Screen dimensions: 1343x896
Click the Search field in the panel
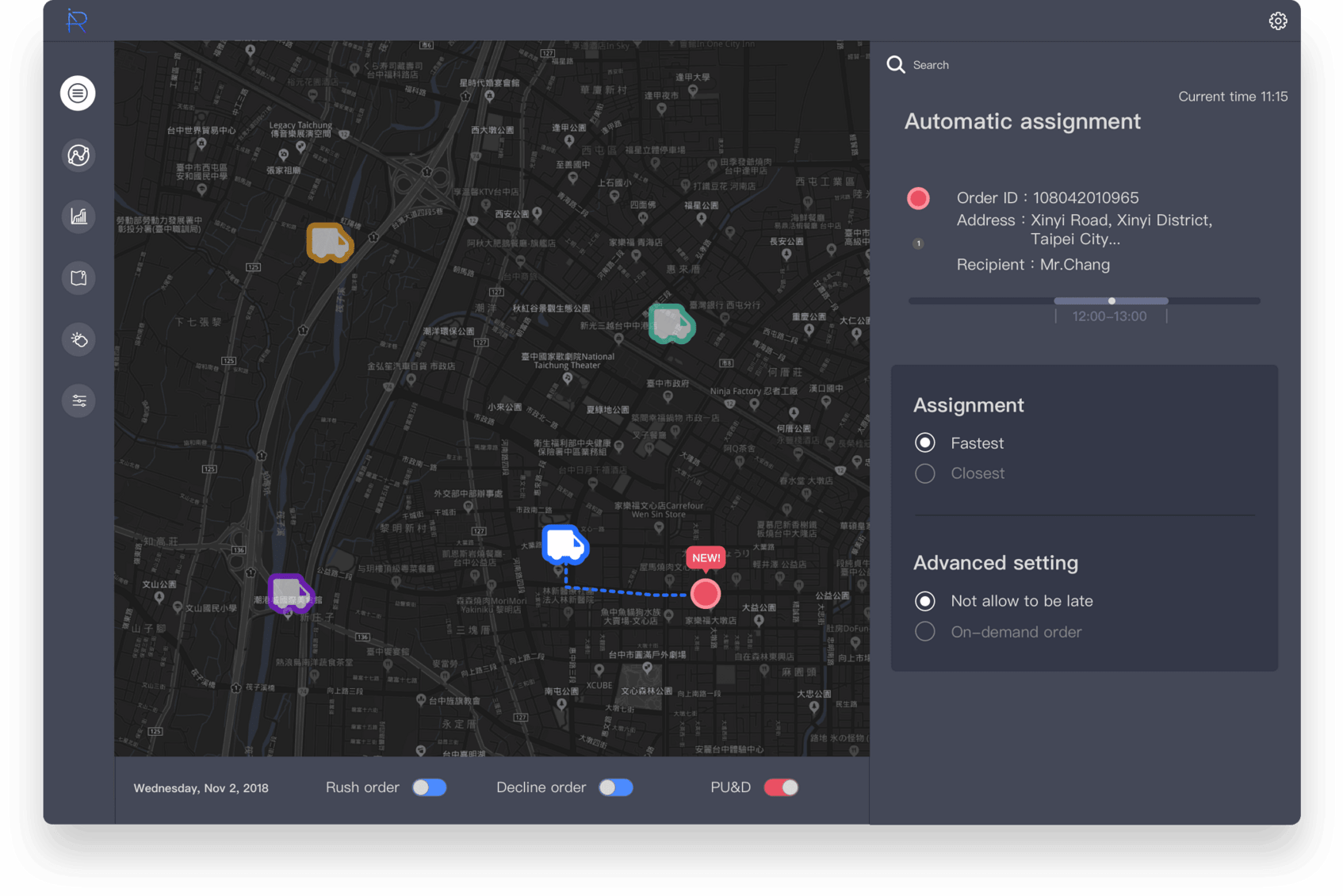pyautogui.click(x=931, y=65)
